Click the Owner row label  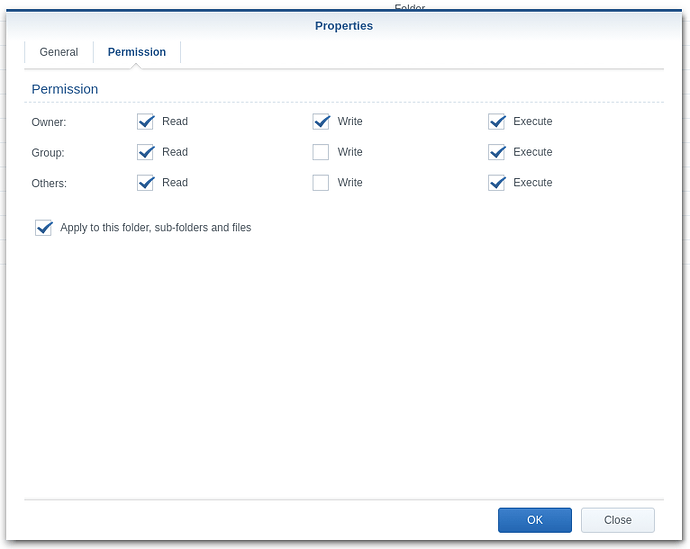tap(49, 123)
